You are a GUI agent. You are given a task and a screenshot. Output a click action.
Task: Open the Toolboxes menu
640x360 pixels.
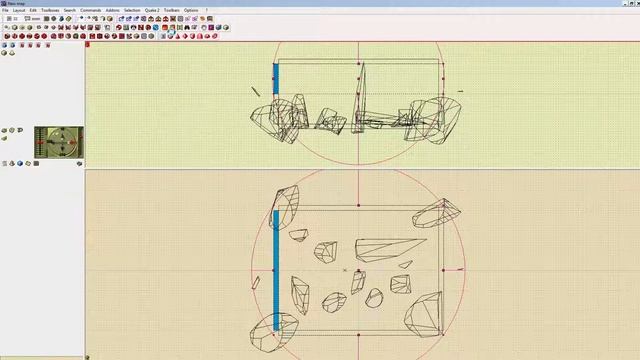(x=50, y=10)
